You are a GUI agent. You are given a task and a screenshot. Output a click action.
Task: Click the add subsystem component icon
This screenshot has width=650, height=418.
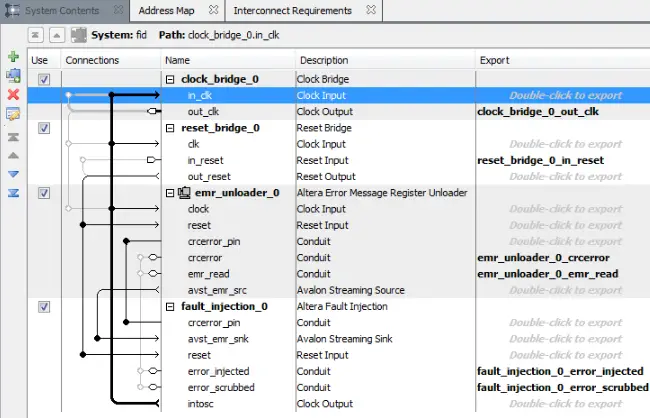point(13,75)
